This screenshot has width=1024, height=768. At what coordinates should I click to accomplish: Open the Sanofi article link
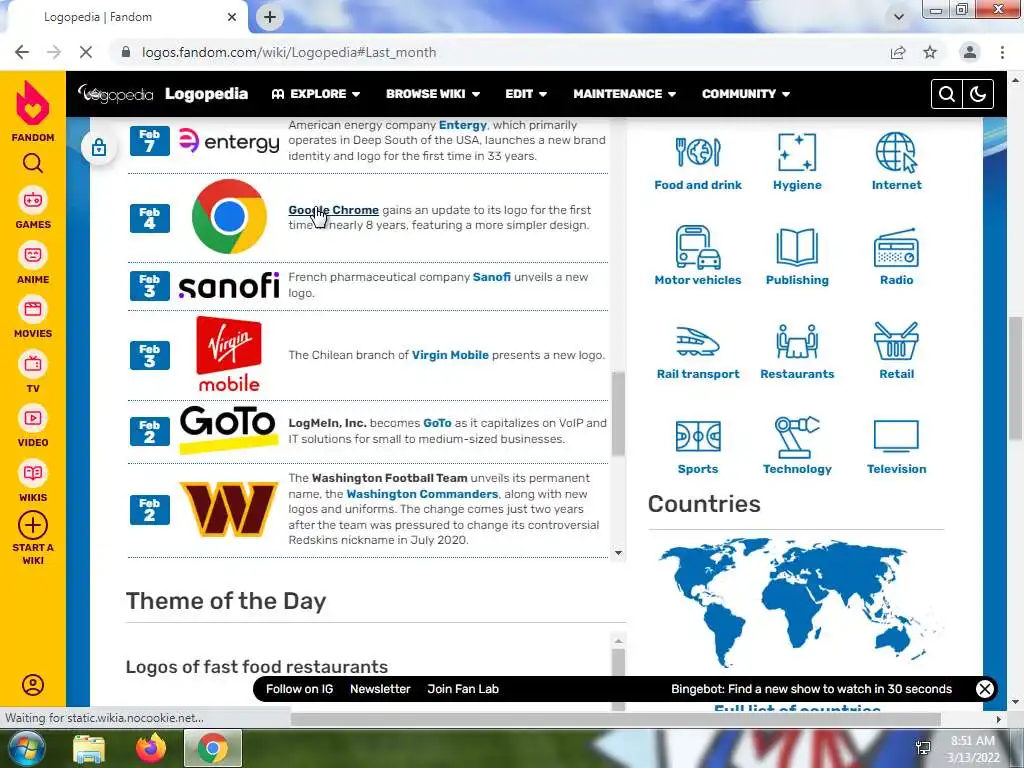click(x=492, y=277)
